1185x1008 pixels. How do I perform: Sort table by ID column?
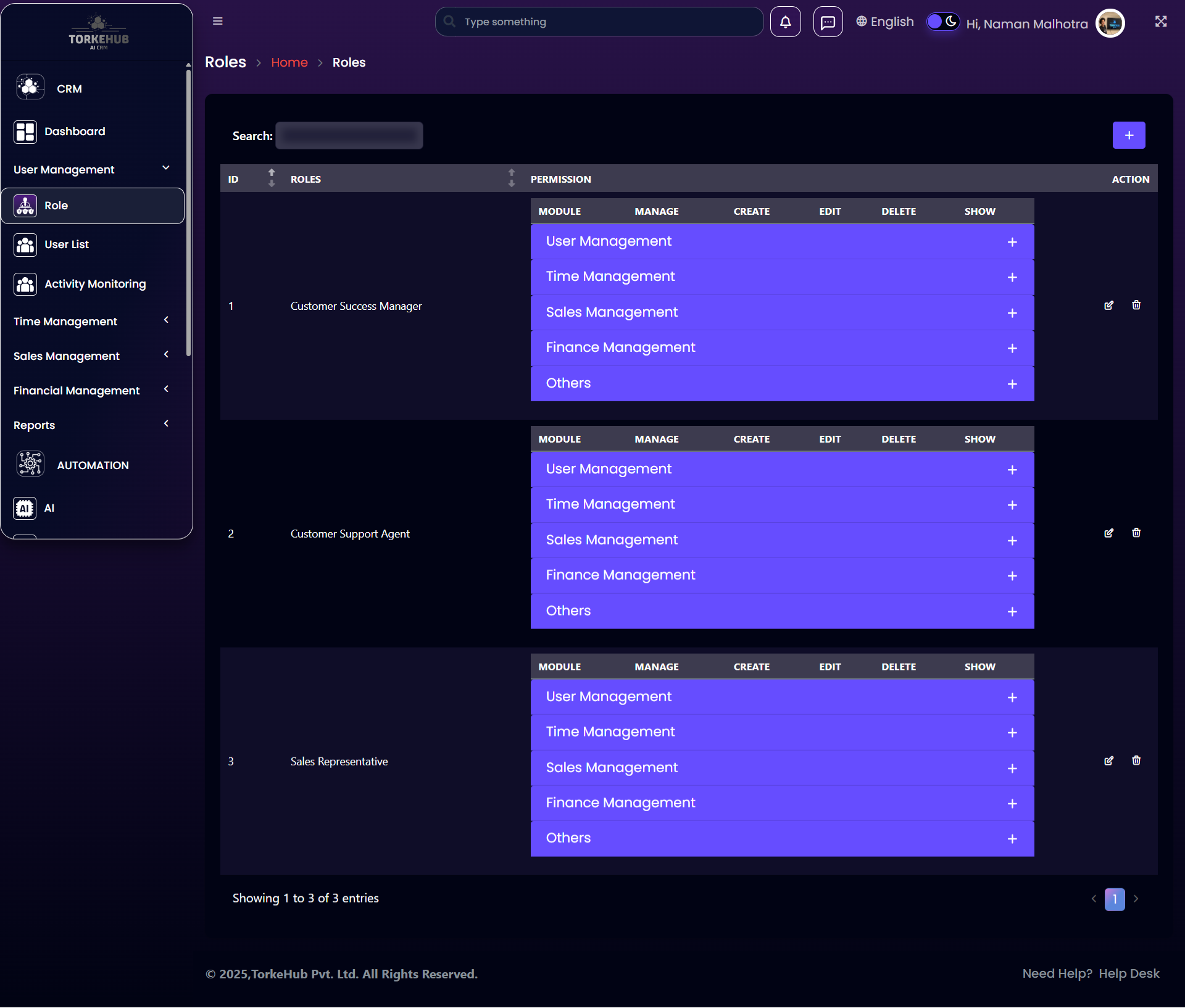click(272, 178)
